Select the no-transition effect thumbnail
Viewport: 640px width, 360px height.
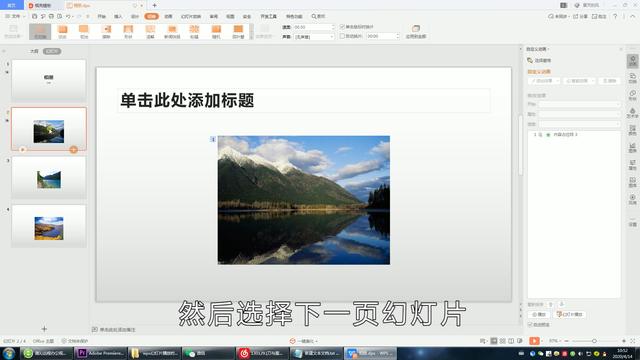40,31
